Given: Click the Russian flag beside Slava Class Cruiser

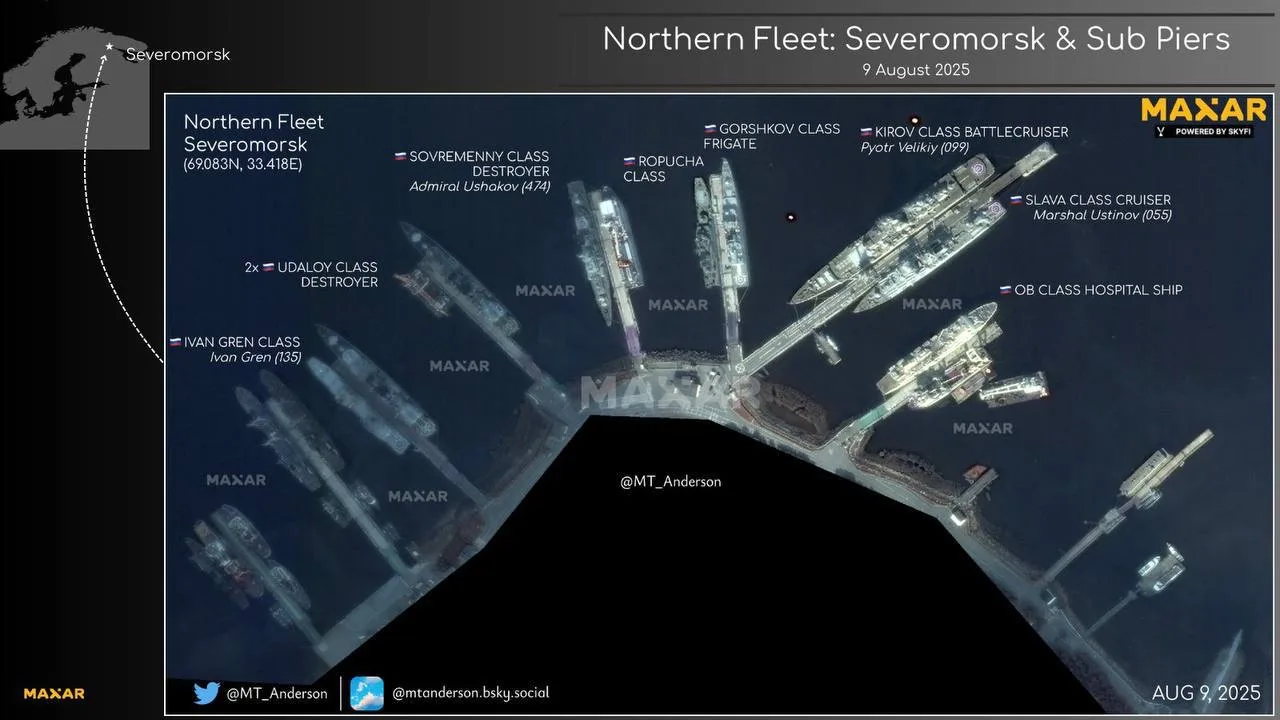Looking at the screenshot, I should (x=1016, y=200).
